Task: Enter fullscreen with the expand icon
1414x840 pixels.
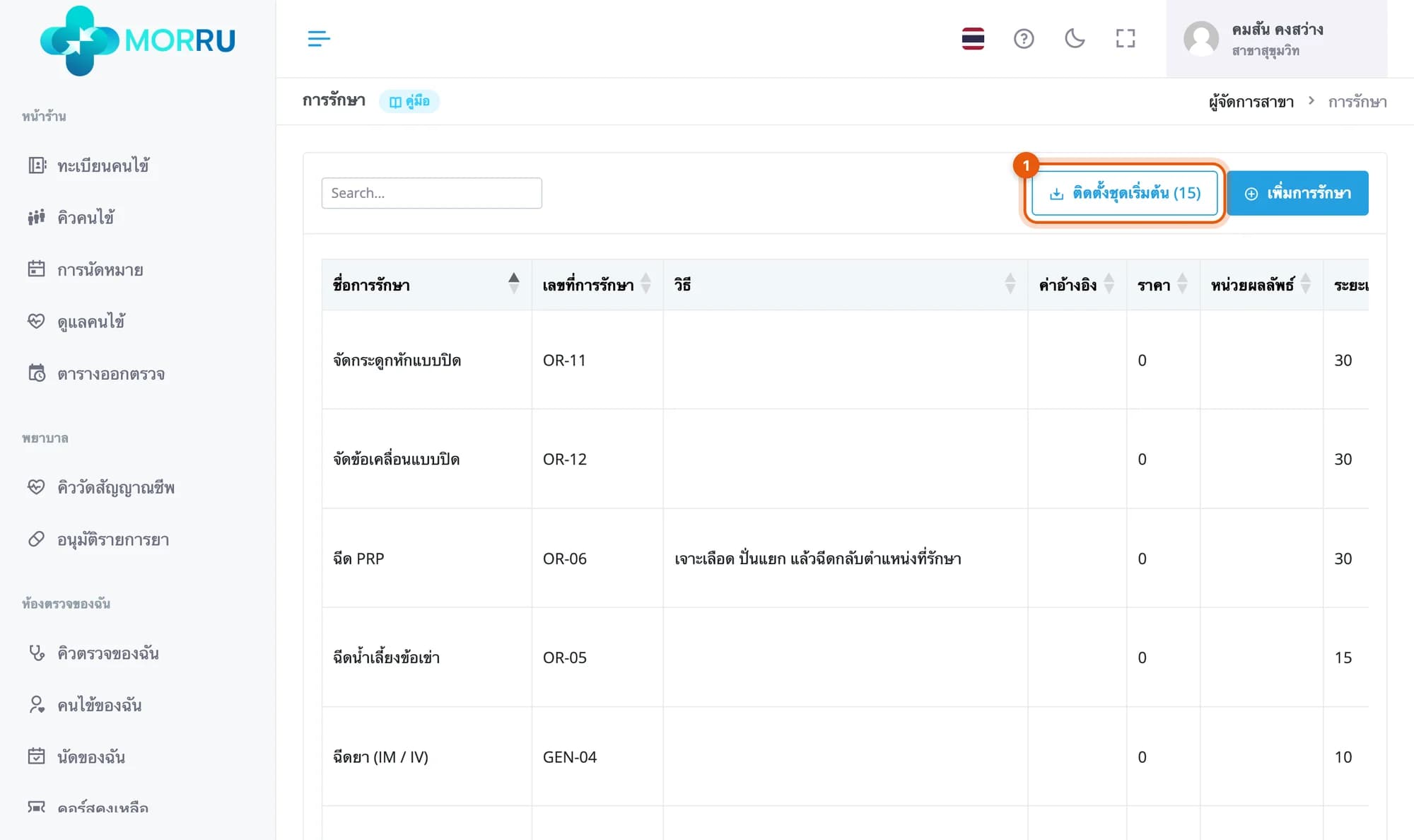Action: point(1126,38)
